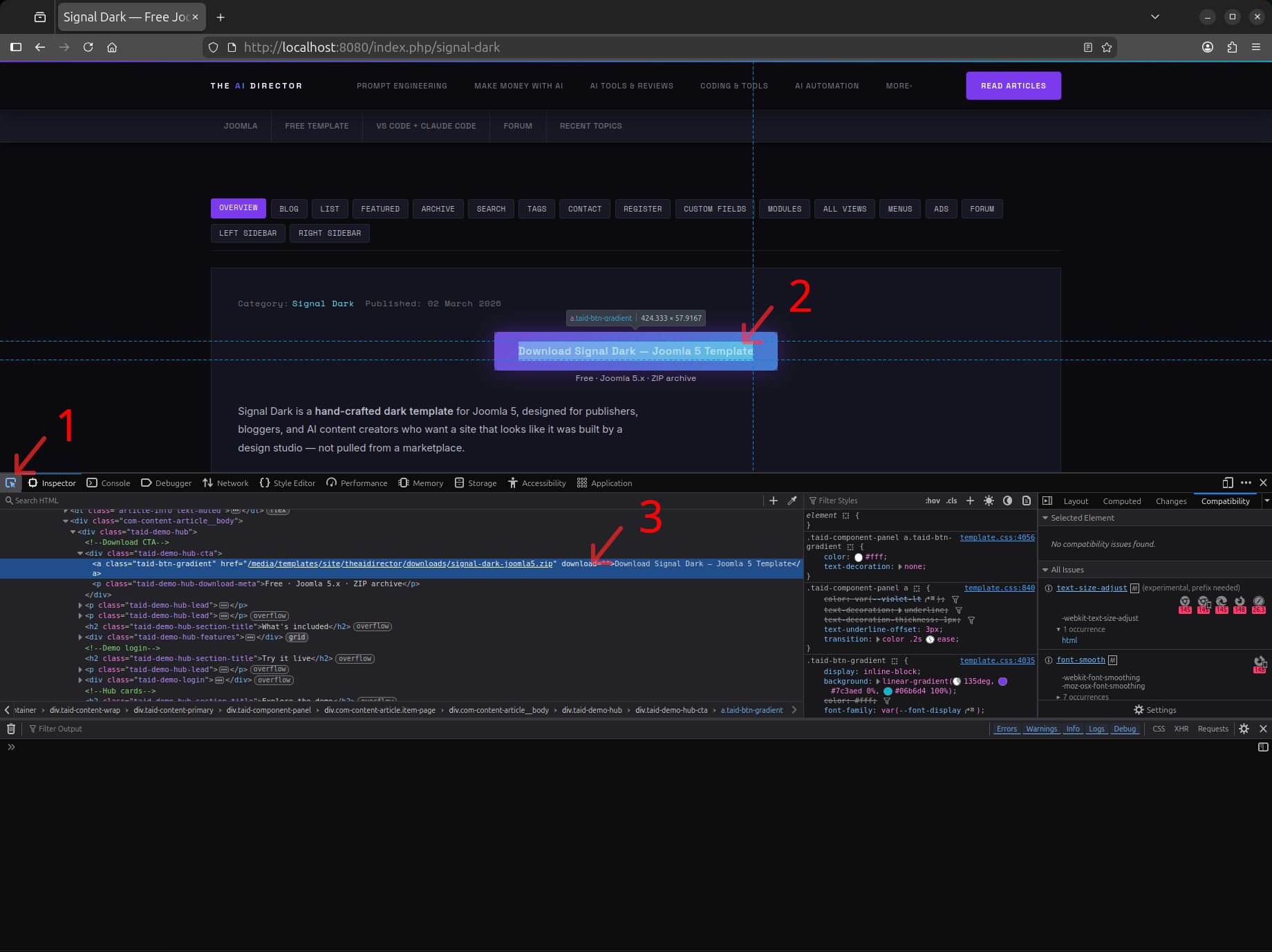
Task: Open the MORE navigation dropdown
Action: pos(898,85)
